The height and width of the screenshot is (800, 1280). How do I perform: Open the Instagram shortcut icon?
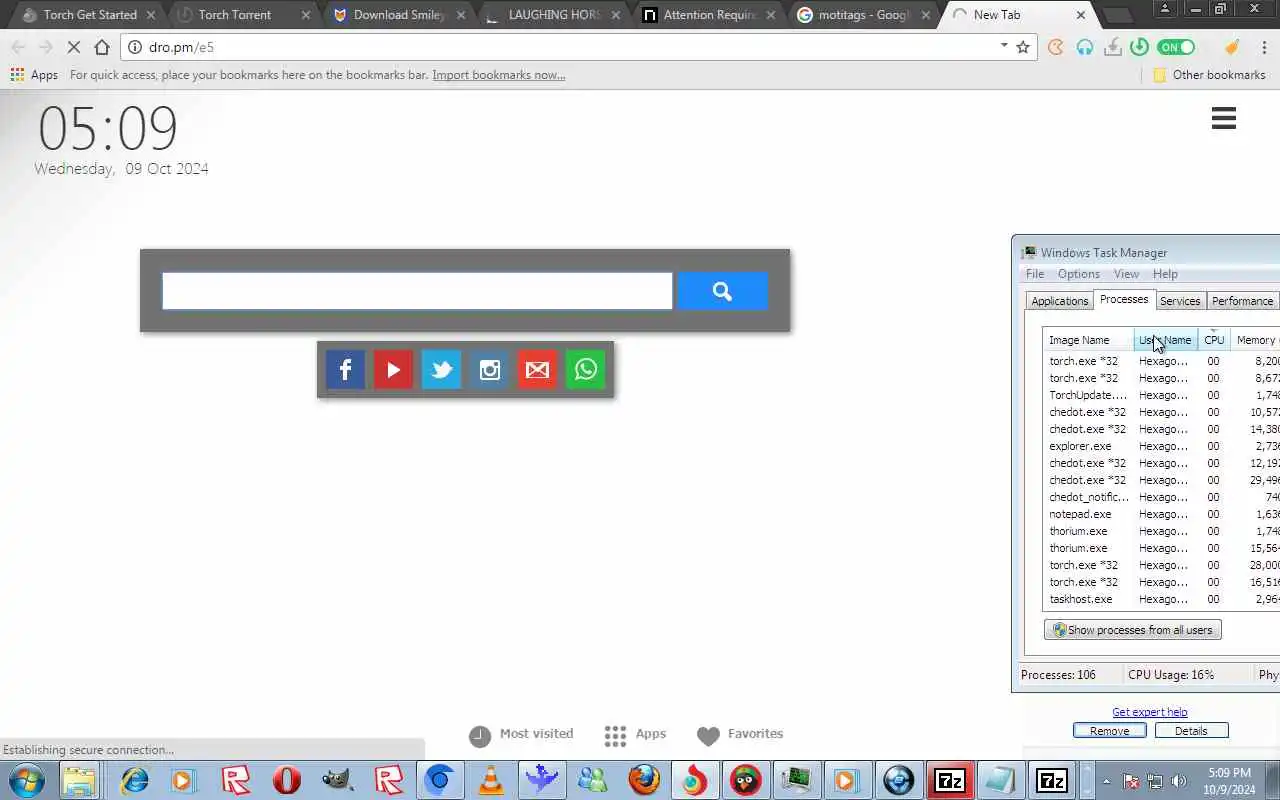[489, 370]
